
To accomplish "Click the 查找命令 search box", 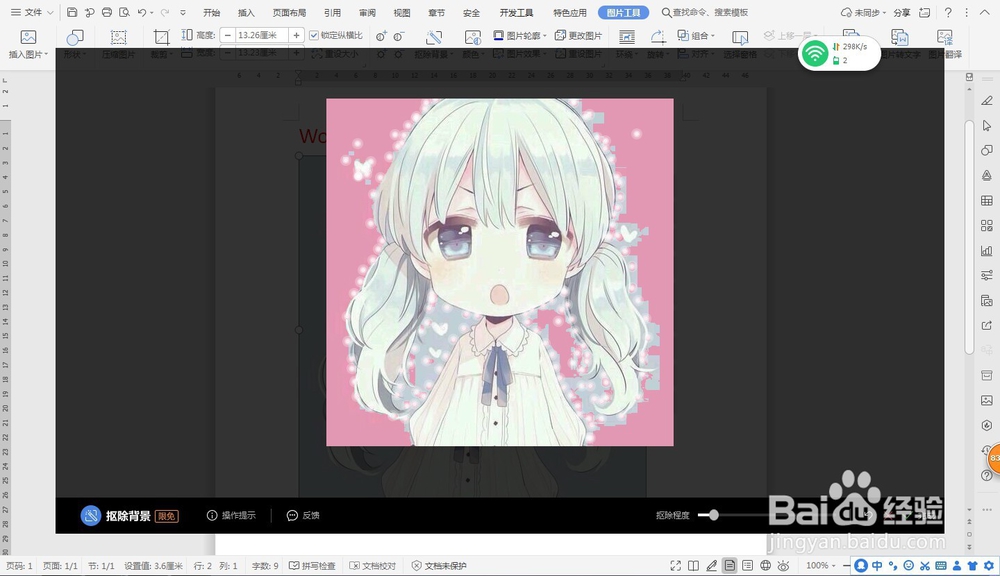I will coord(704,12).
